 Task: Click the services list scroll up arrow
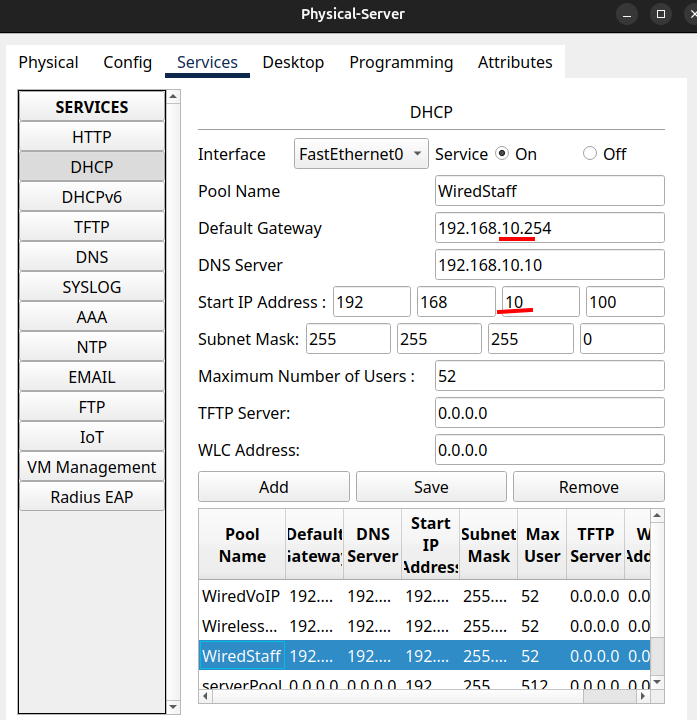point(173,96)
